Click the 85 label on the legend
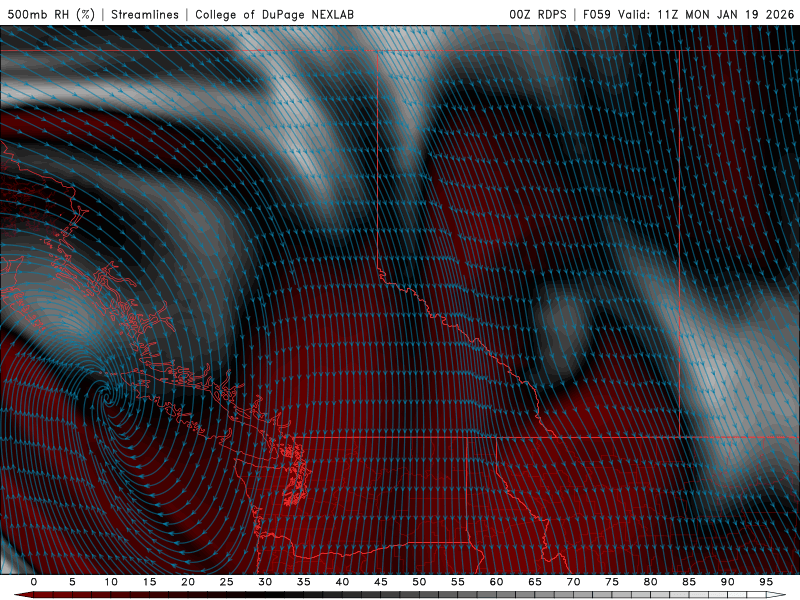Image resolution: width=800 pixels, height=600 pixels. click(689, 582)
